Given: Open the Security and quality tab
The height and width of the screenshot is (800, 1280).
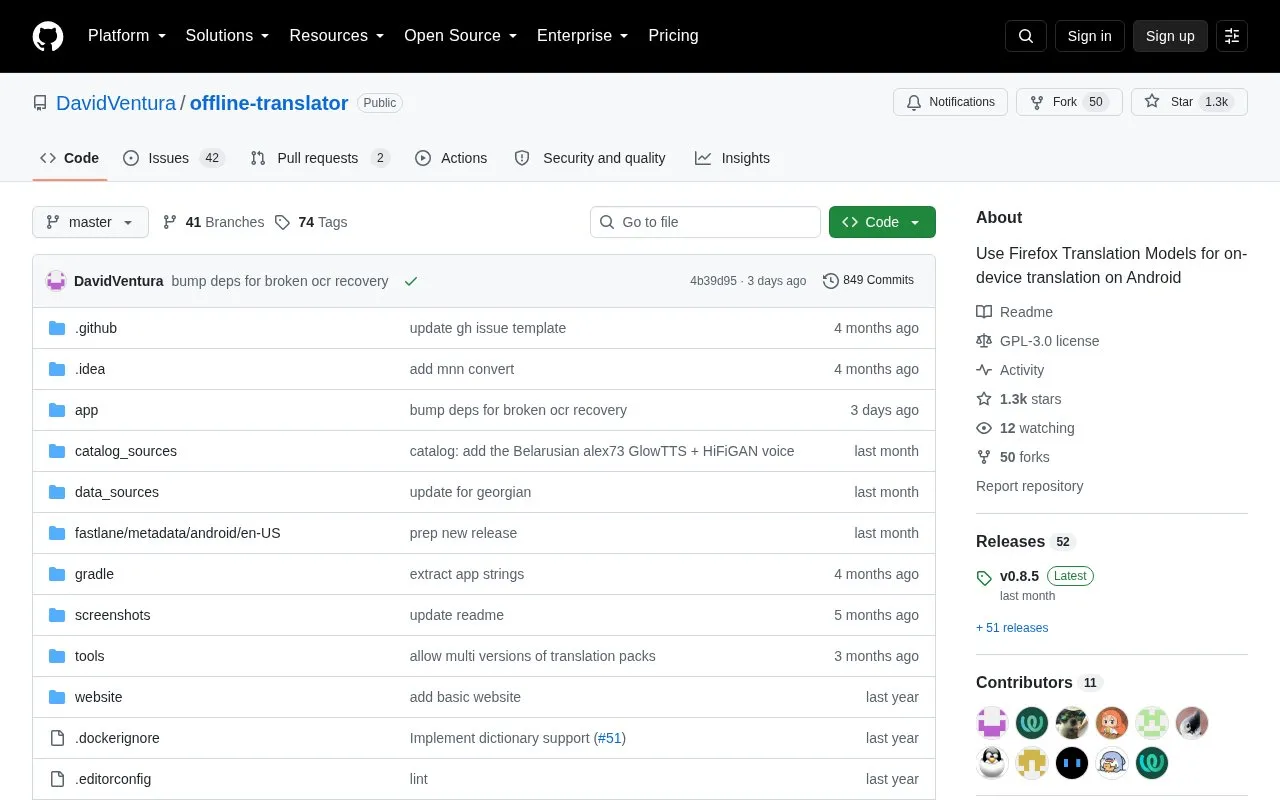Looking at the screenshot, I should pos(590,158).
